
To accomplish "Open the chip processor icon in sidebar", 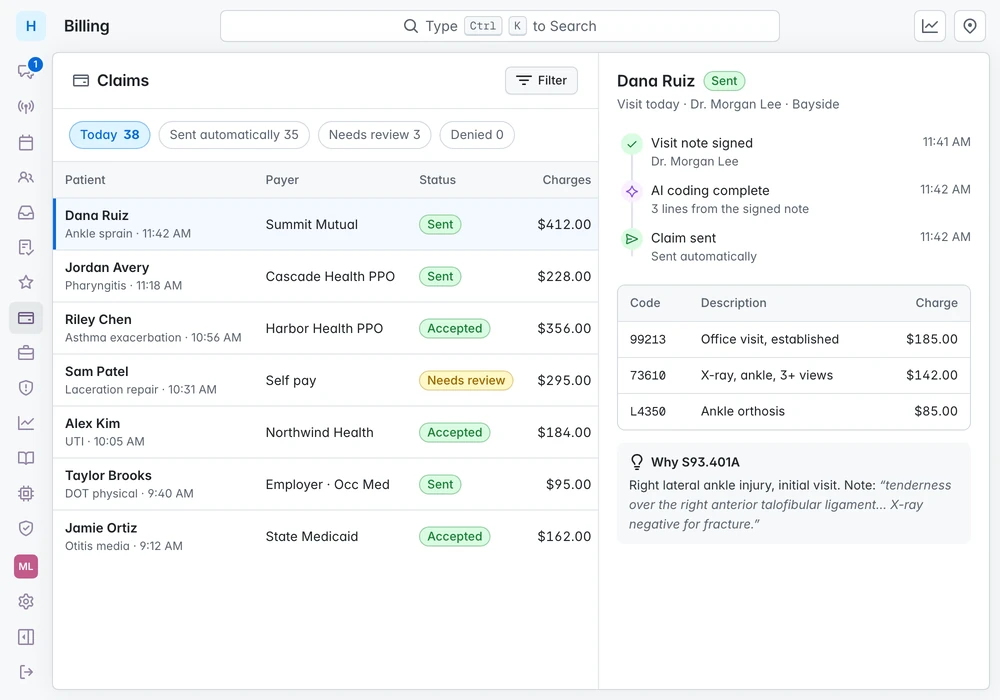I will coord(26,493).
